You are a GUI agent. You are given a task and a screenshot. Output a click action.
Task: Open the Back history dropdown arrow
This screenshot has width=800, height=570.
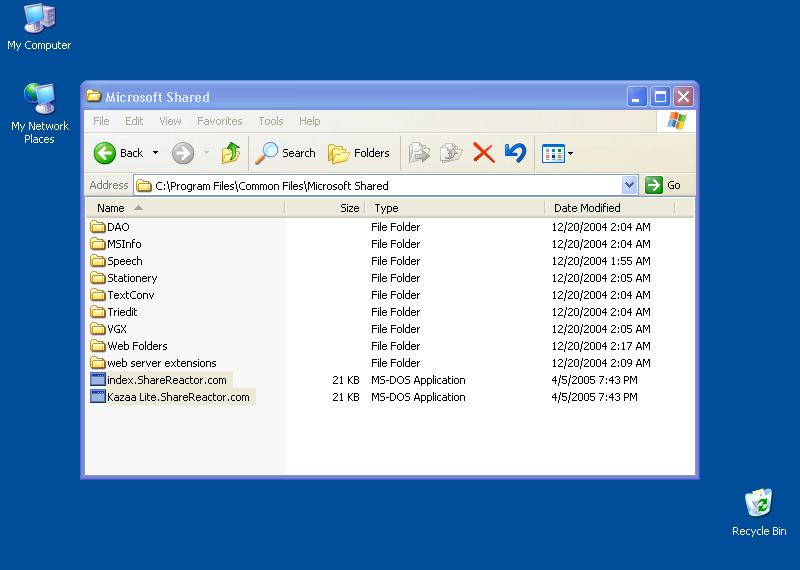click(156, 153)
